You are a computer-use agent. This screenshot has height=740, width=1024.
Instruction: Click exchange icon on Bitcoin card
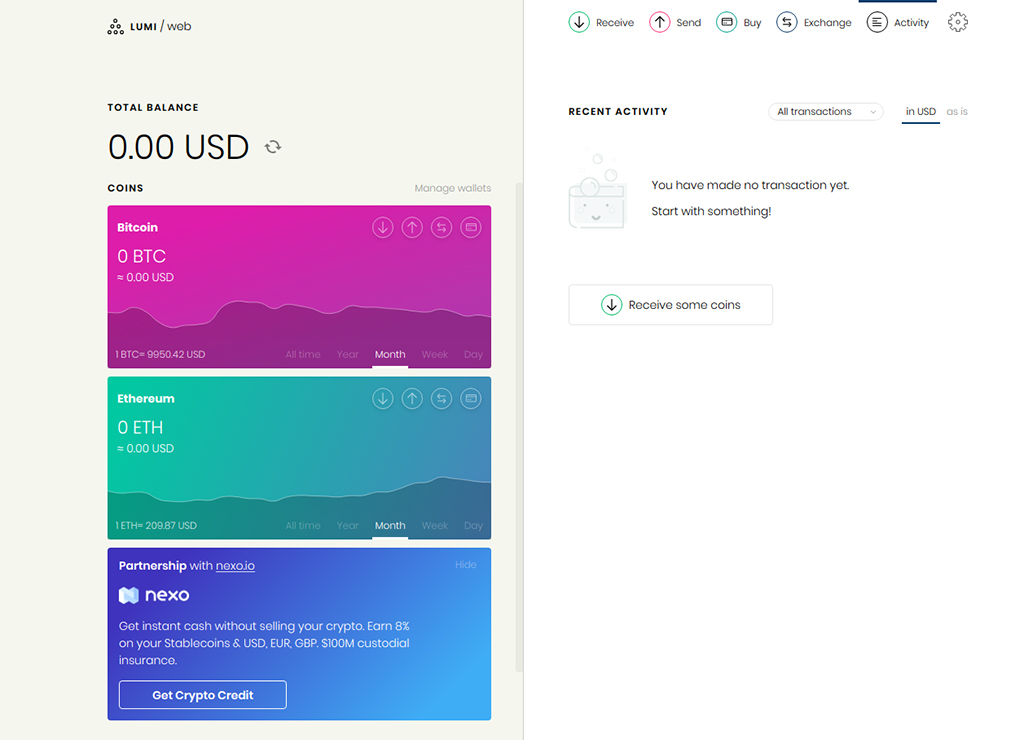click(441, 227)
